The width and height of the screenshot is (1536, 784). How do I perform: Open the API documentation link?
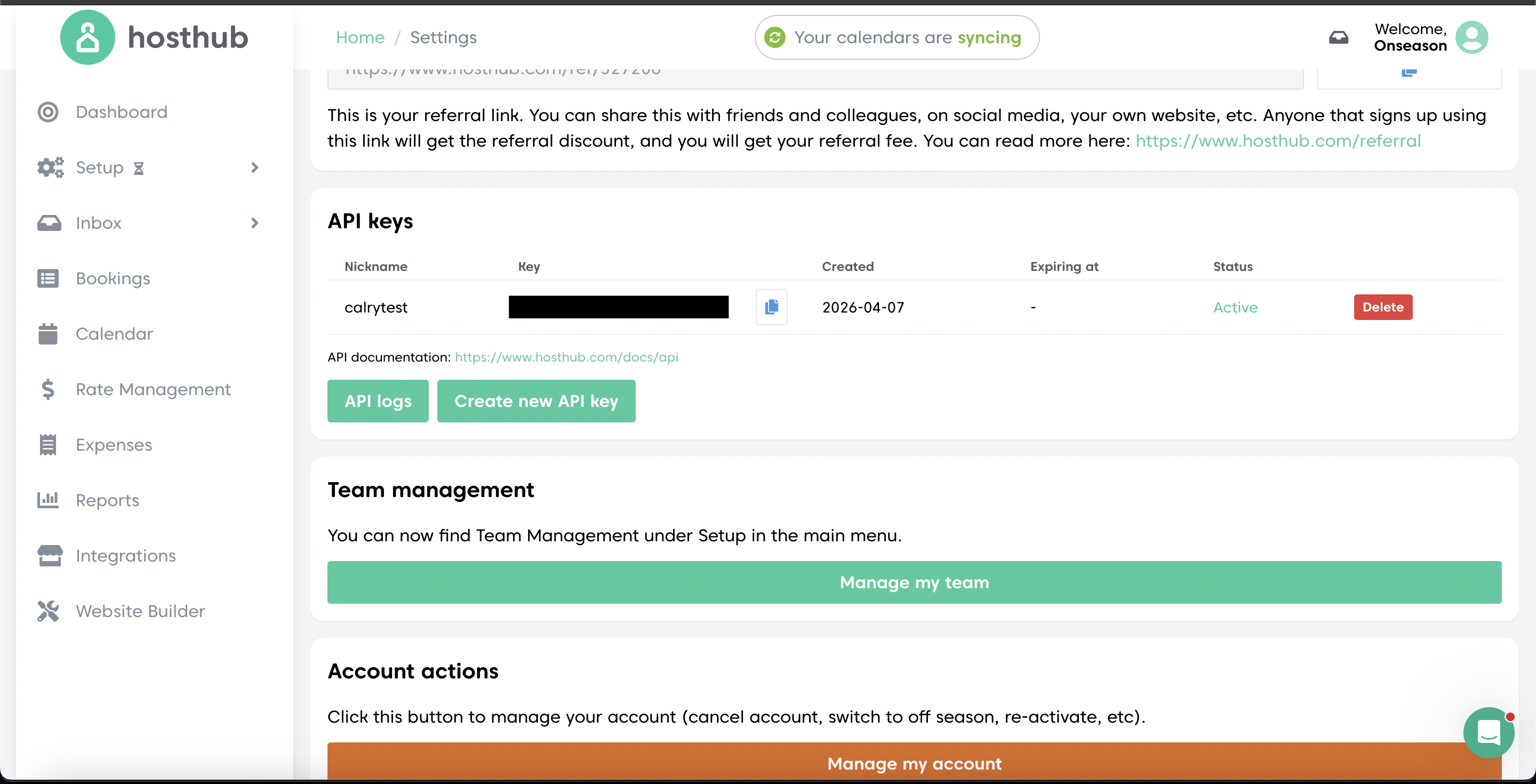click(x=566, y=356)
